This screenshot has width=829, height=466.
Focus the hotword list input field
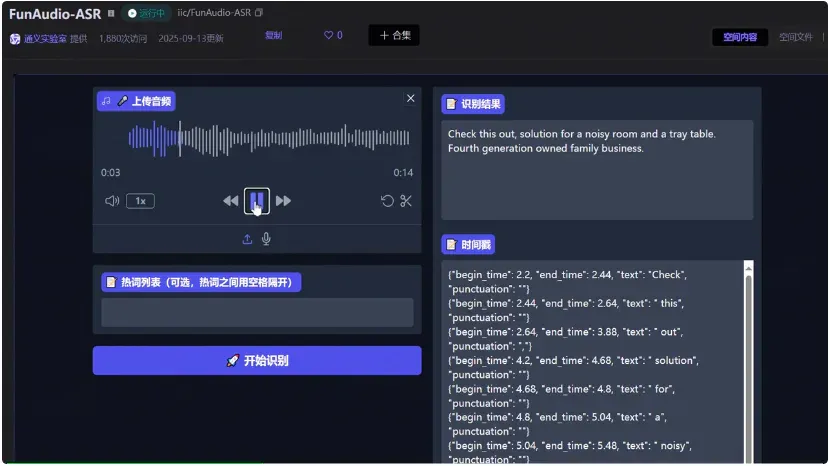257,312
